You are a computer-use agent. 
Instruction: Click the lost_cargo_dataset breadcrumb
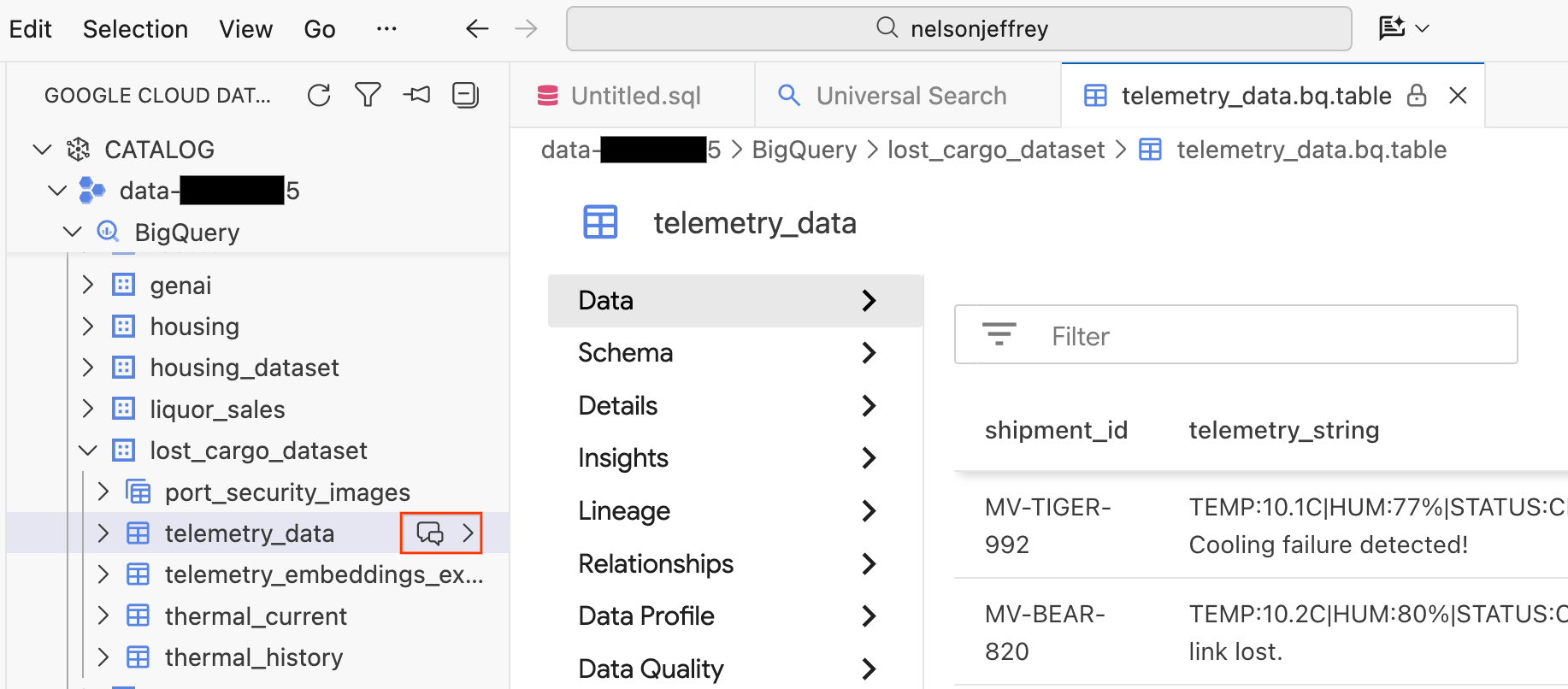point(996,150)
